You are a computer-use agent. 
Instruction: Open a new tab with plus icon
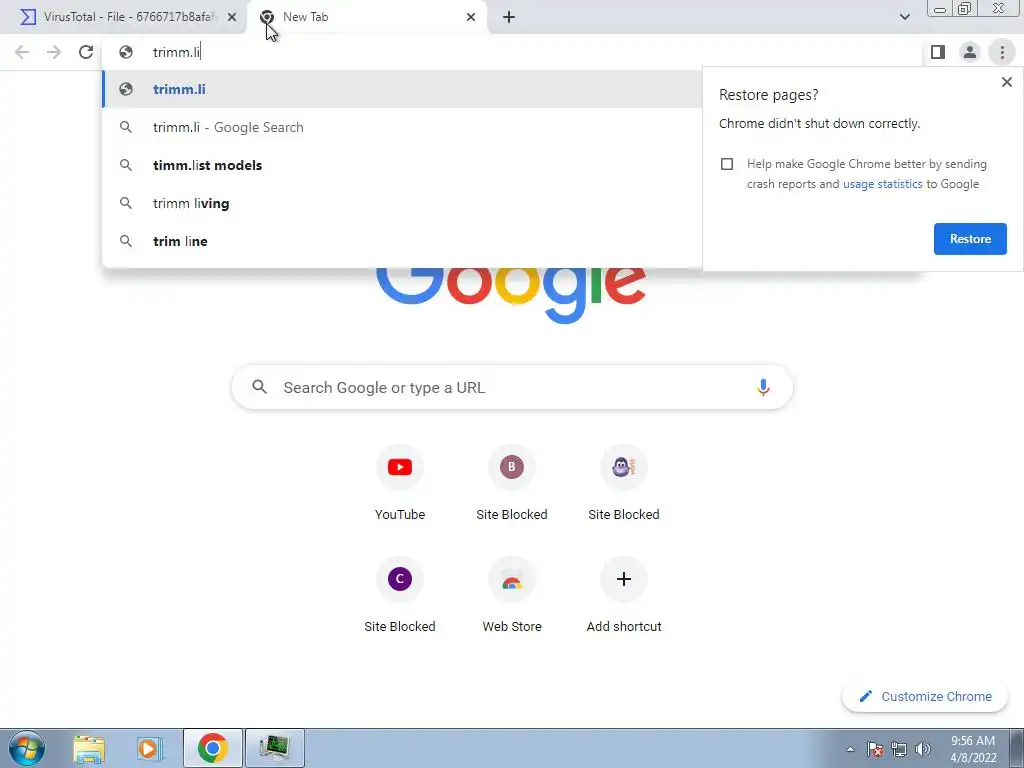click(509, 17)
